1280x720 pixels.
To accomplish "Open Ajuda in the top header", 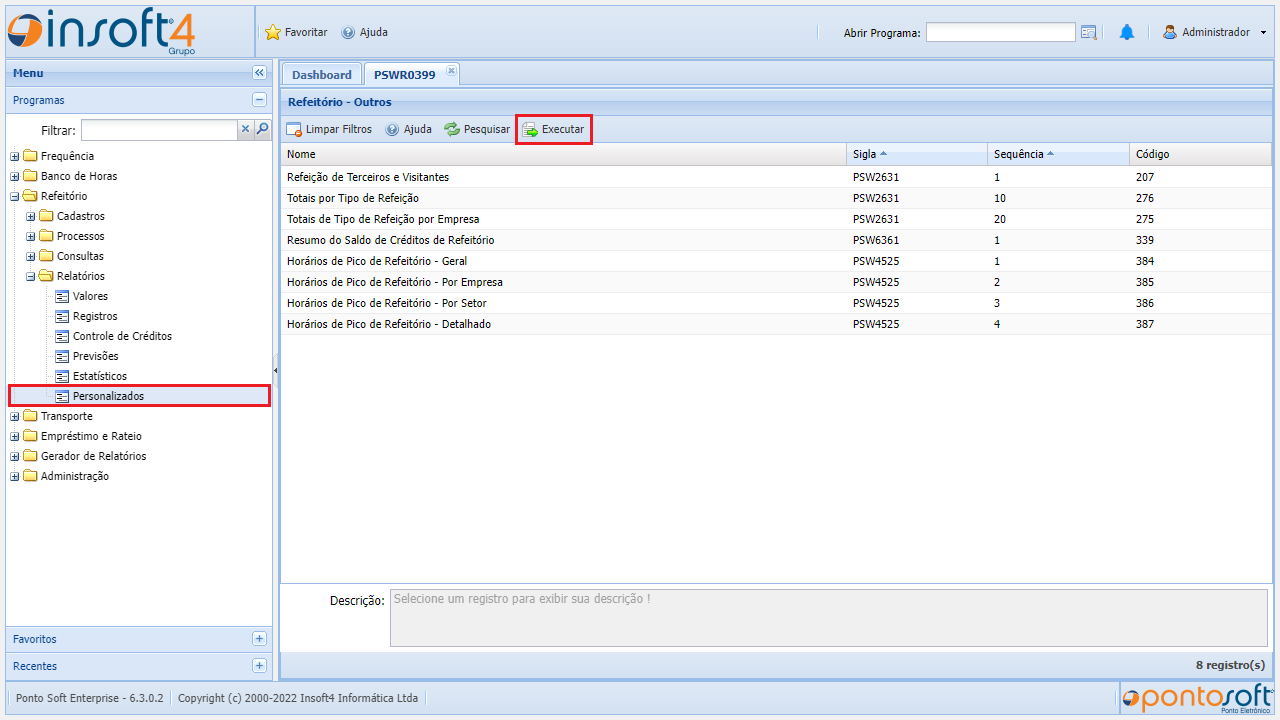I will pos(365,32).
